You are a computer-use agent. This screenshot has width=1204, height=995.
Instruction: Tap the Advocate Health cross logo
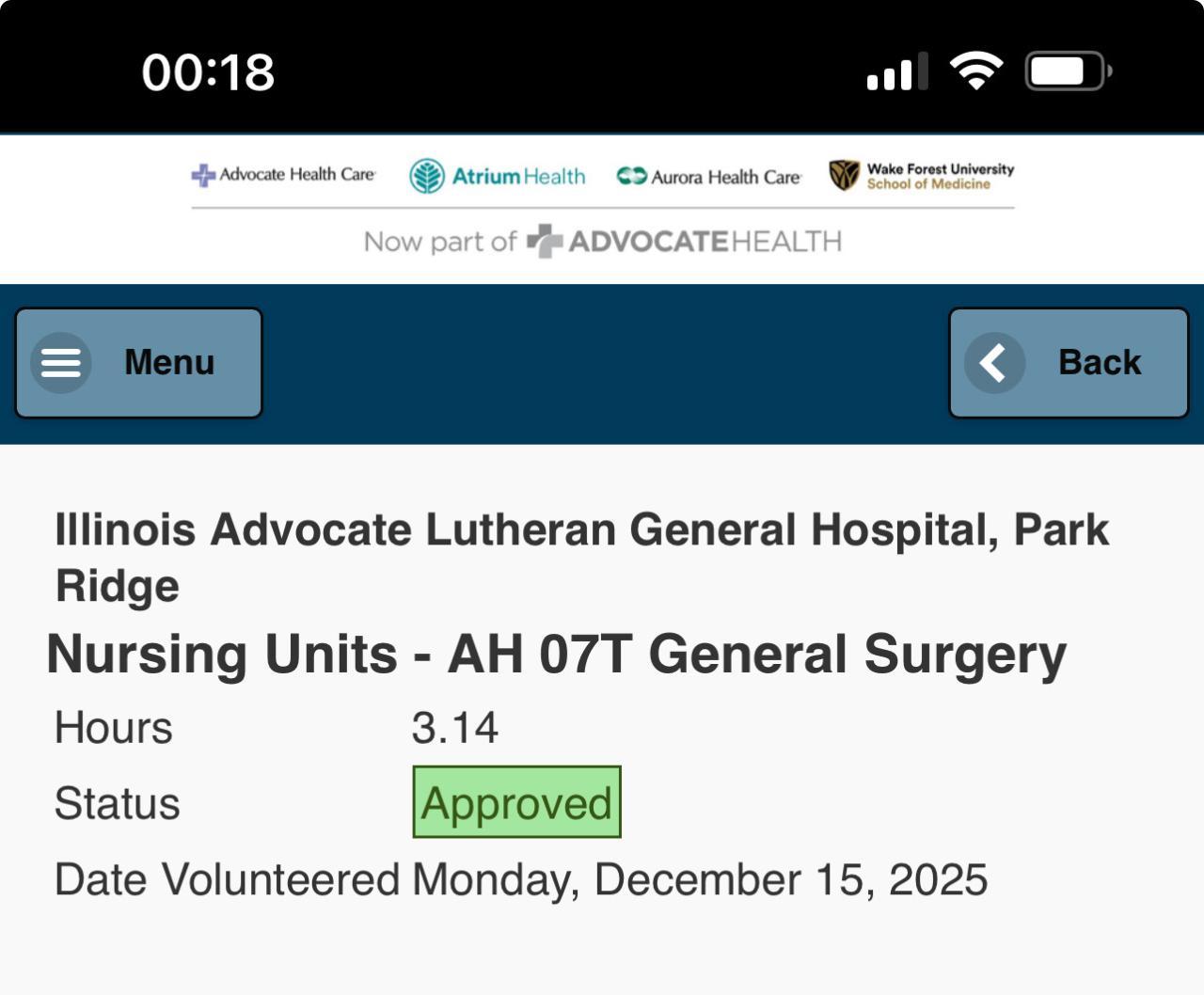545,242
